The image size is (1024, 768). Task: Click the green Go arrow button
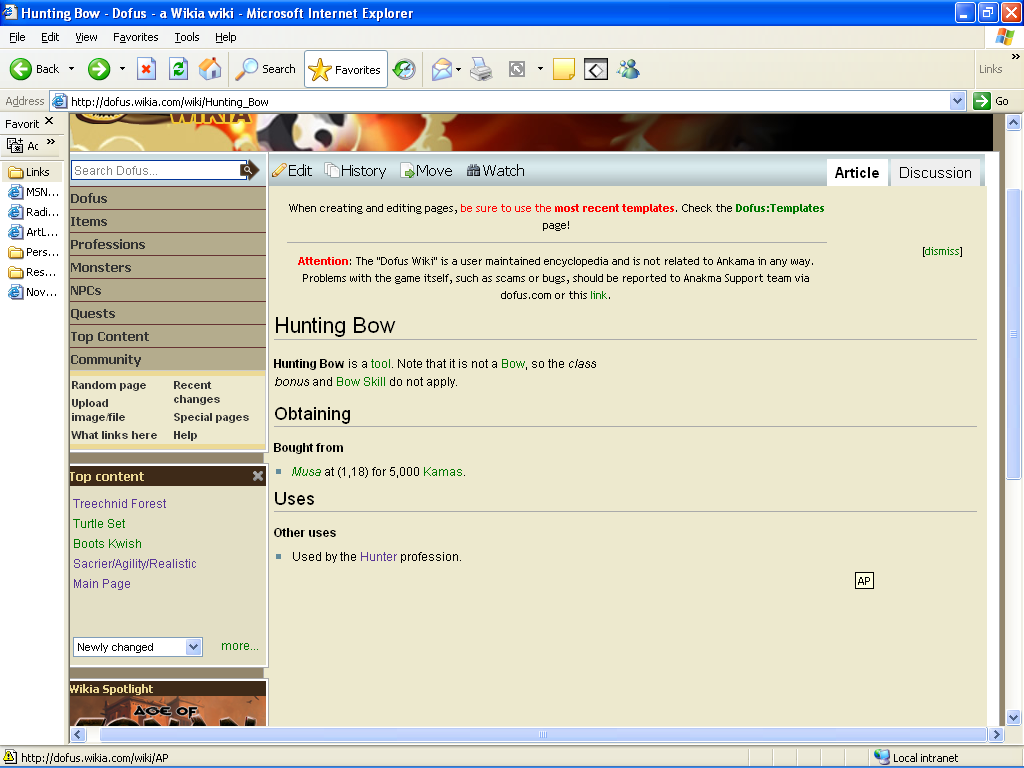coord(982,101)
